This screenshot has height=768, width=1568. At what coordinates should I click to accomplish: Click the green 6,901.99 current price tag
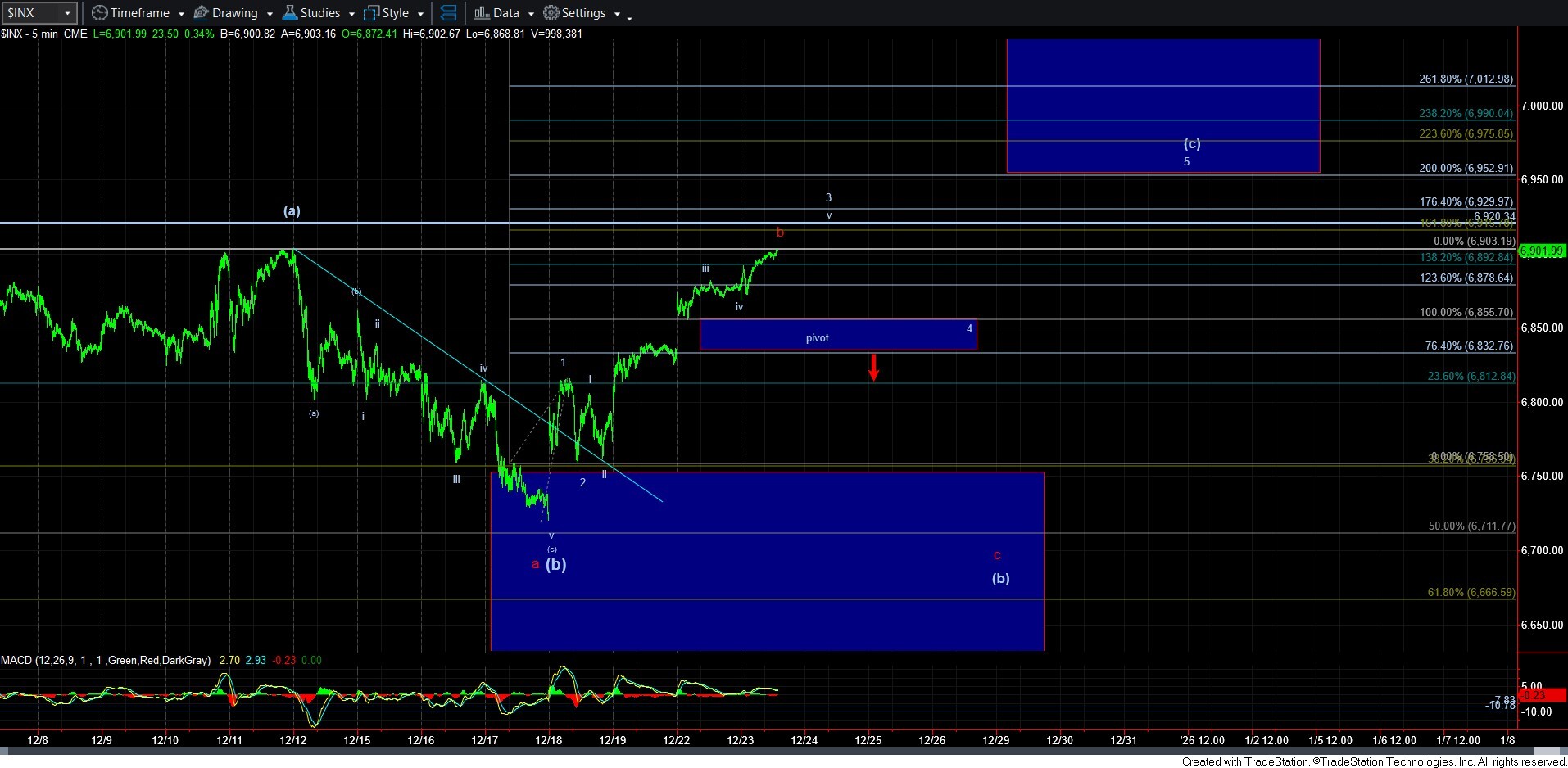click(x=1542, y=251)
